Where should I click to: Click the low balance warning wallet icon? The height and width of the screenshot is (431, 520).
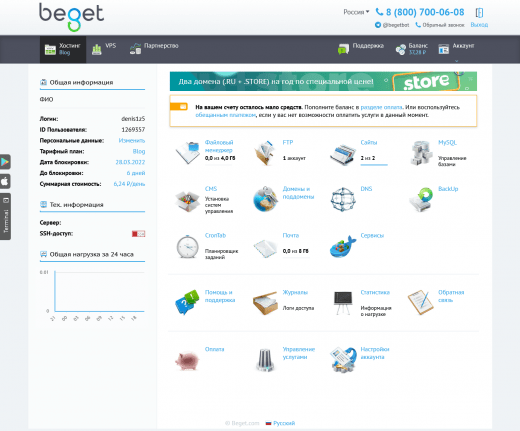[x=179, y=107]
